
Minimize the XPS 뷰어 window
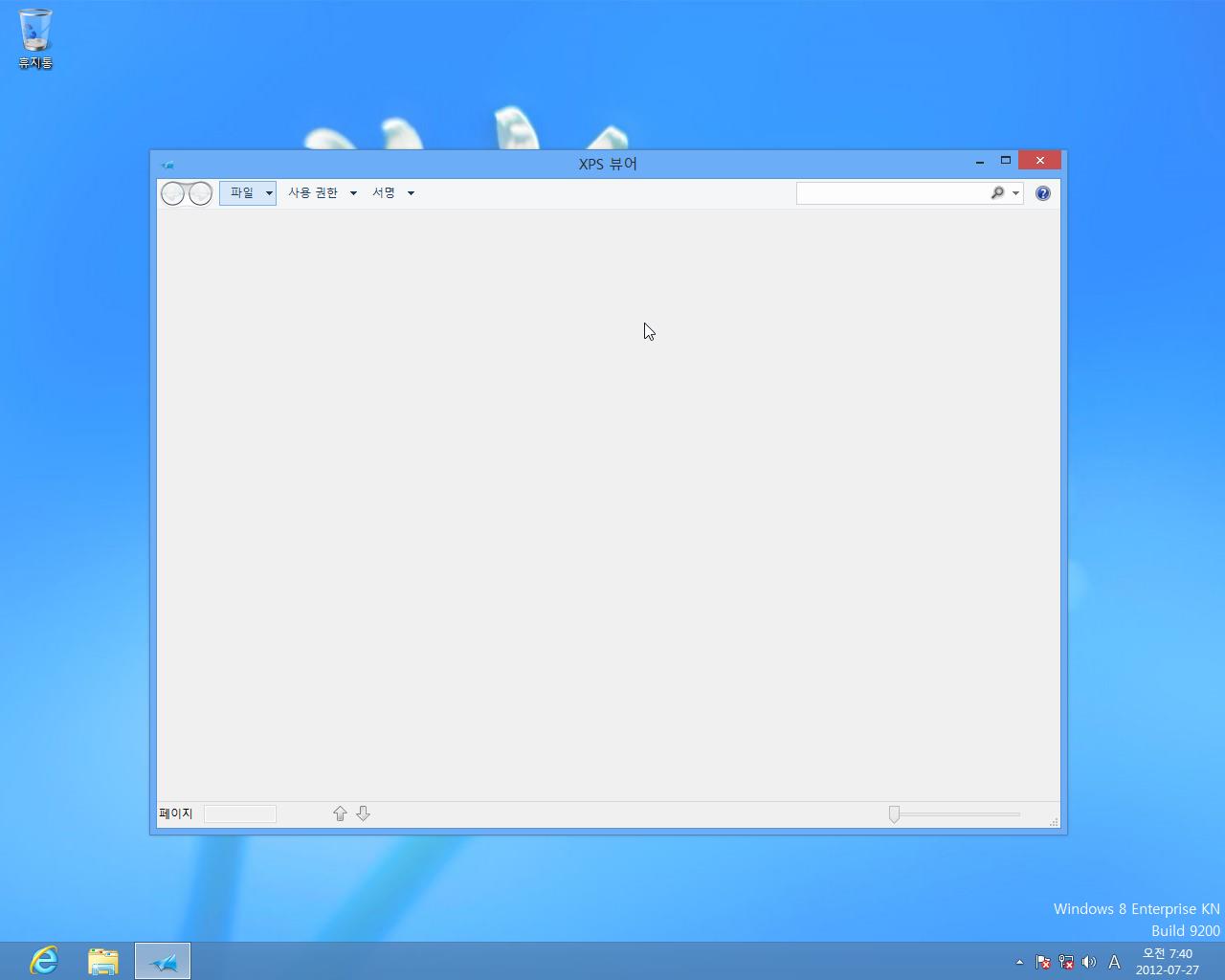(980, 161)
